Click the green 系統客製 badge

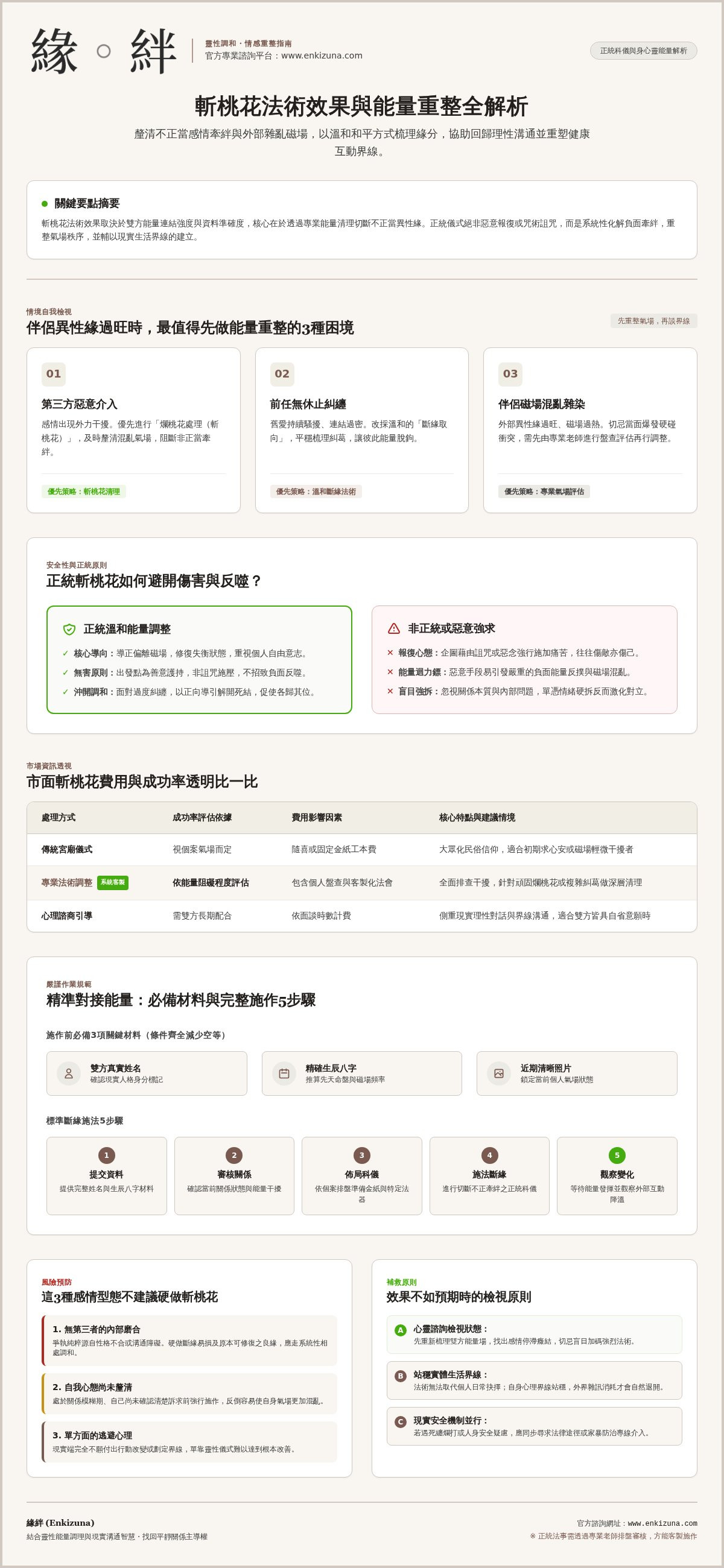[113, 883]
